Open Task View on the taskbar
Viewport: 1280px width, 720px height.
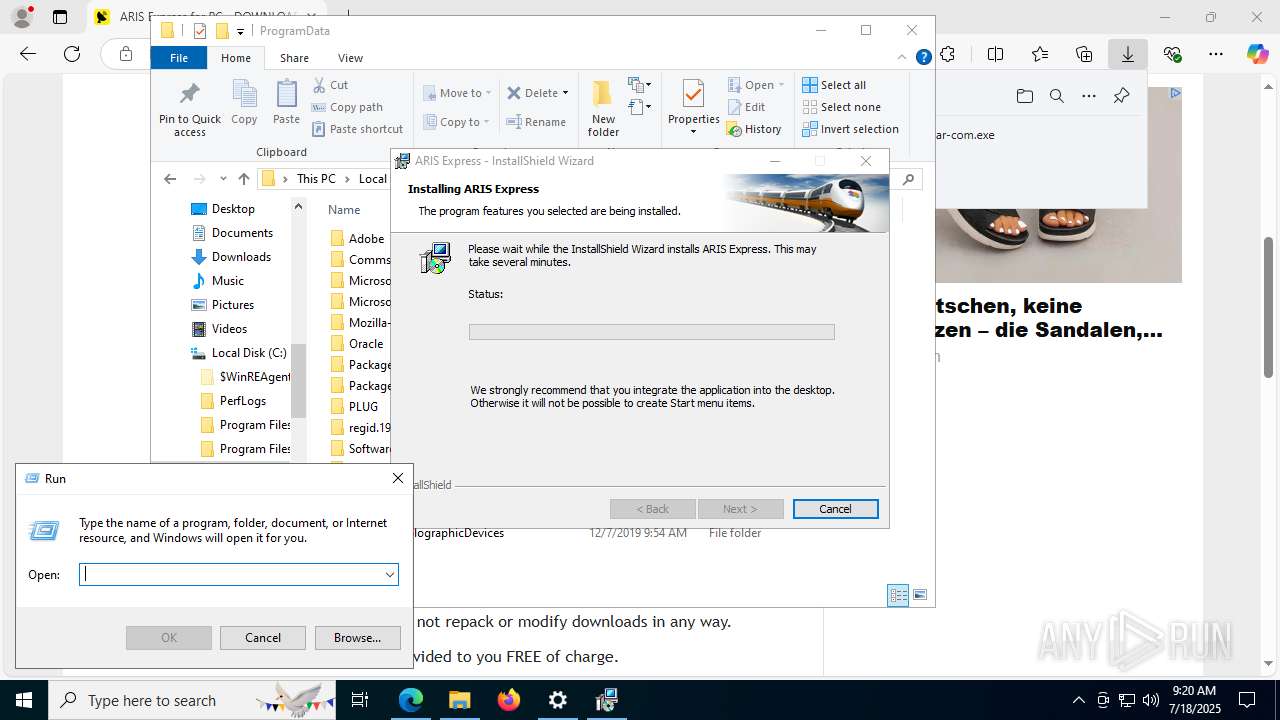[360, 700]
